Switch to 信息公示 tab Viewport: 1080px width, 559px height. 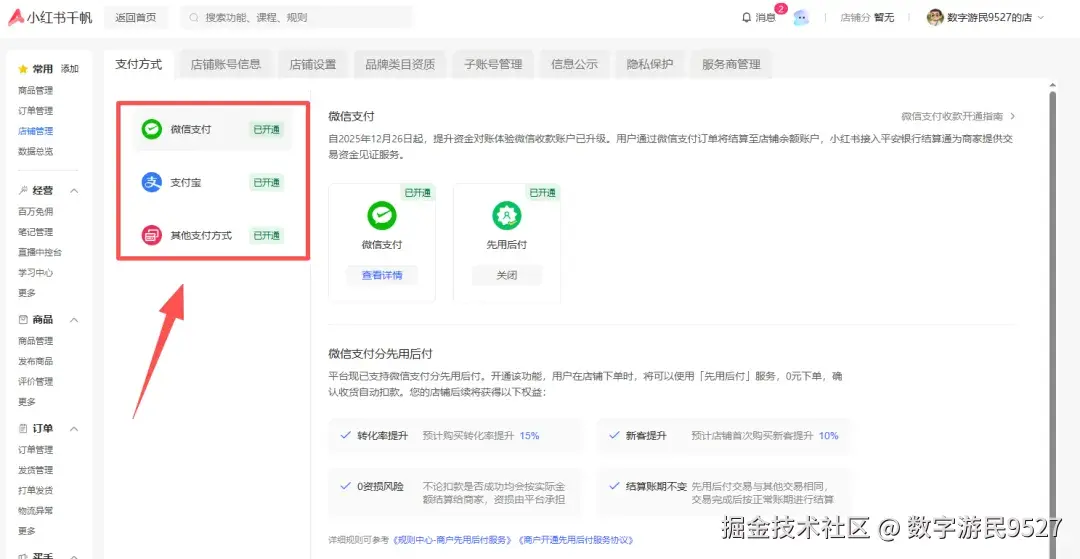point(574,65)
